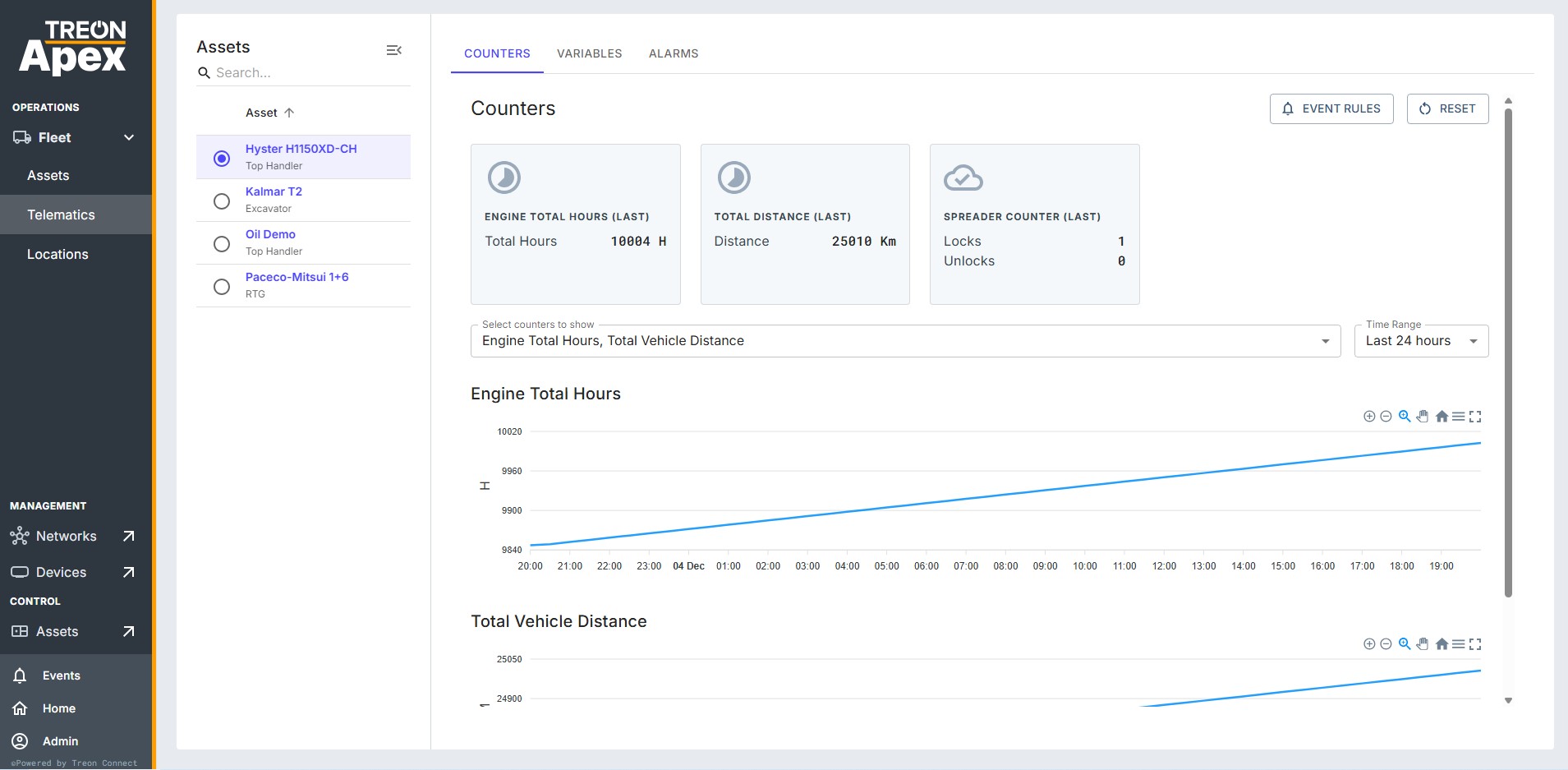Image resolution: width=1568 pixels, height=770 pixels.
Task: Collapse the Assets panel
Action: pos(394,50)
